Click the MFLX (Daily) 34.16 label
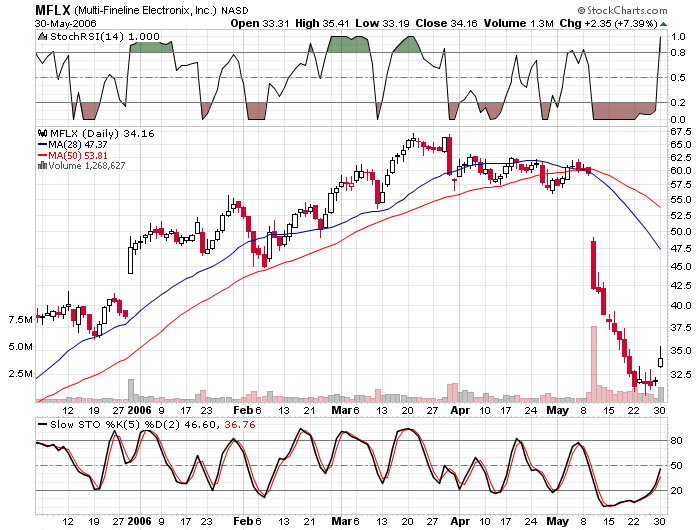The width and height of the screenshot is (700, 530). (x=102, y=133)
